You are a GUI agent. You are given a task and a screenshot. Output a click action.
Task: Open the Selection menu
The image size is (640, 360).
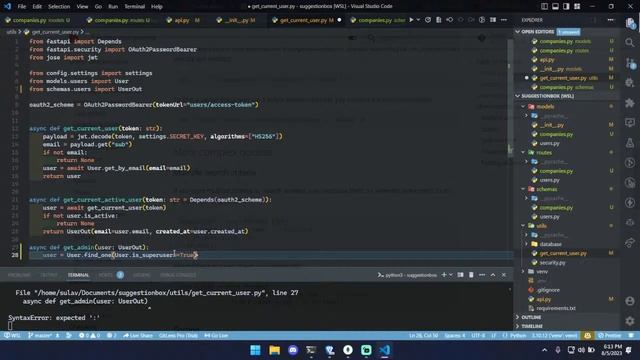click(x=59, y=7)
